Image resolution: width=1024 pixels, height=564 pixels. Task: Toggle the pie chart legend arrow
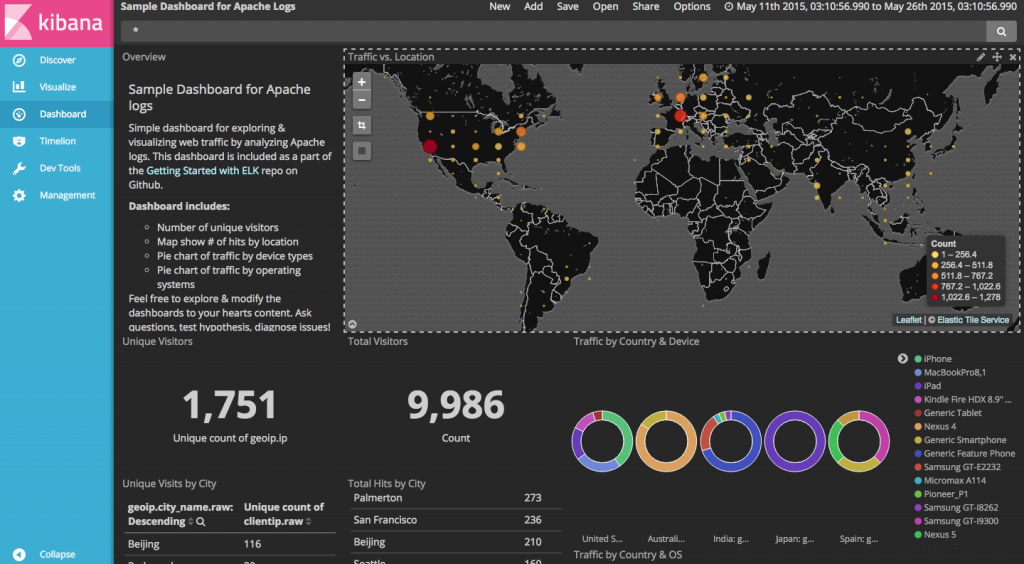point(903,358)
